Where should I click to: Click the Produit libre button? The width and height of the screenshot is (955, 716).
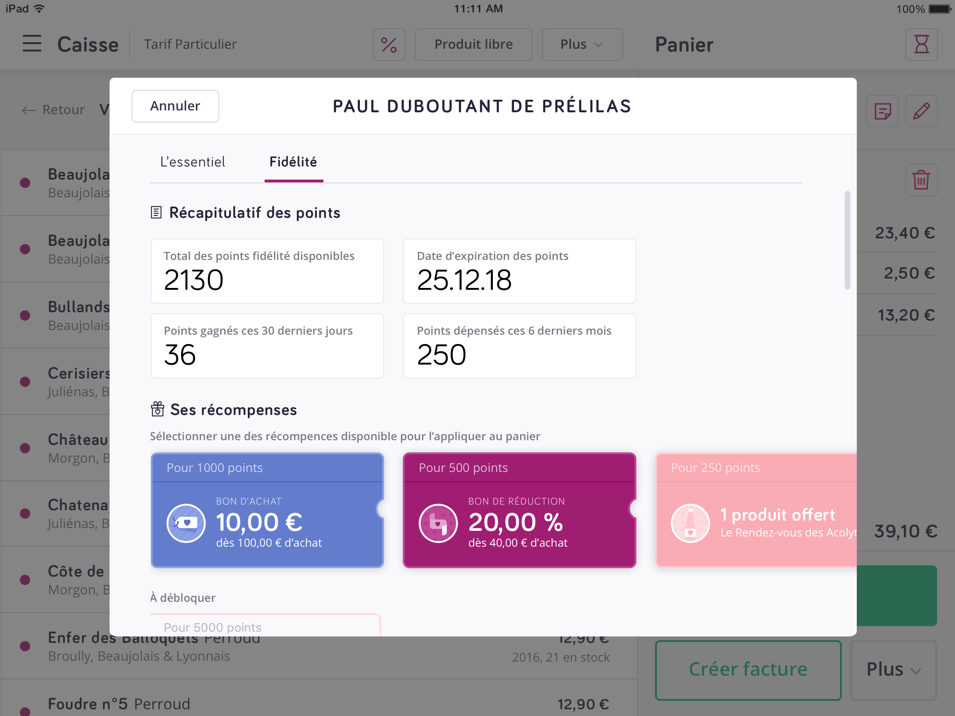[473, 45]
